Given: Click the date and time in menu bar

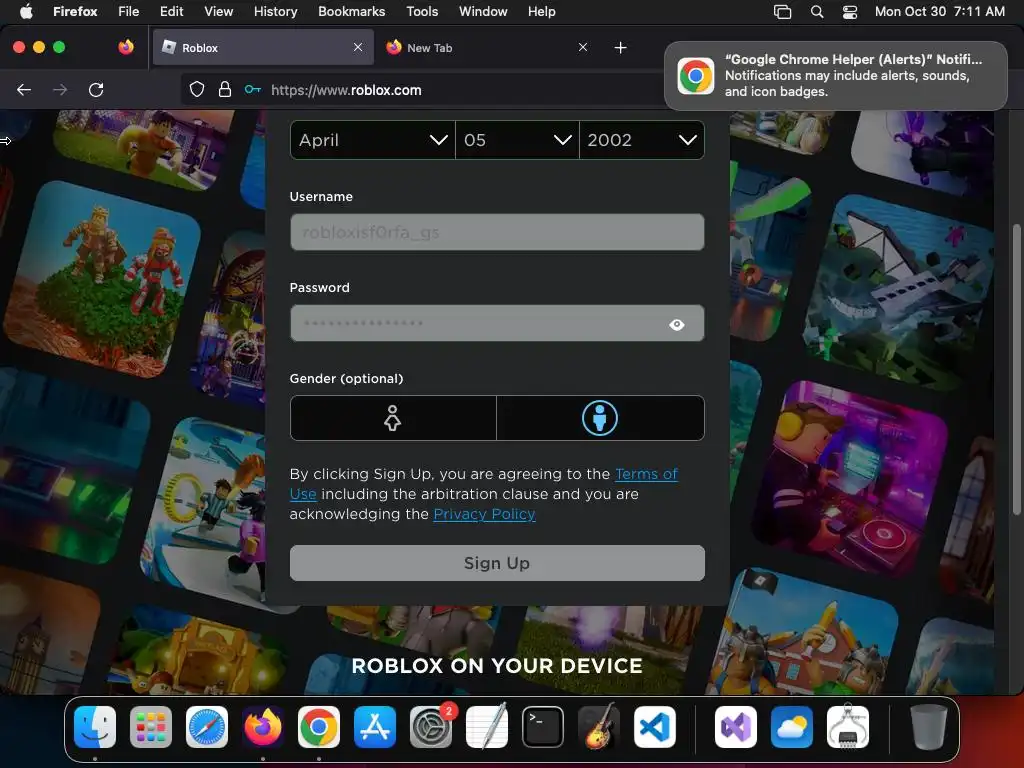Looking at the screenshot, I should [940, 11].
